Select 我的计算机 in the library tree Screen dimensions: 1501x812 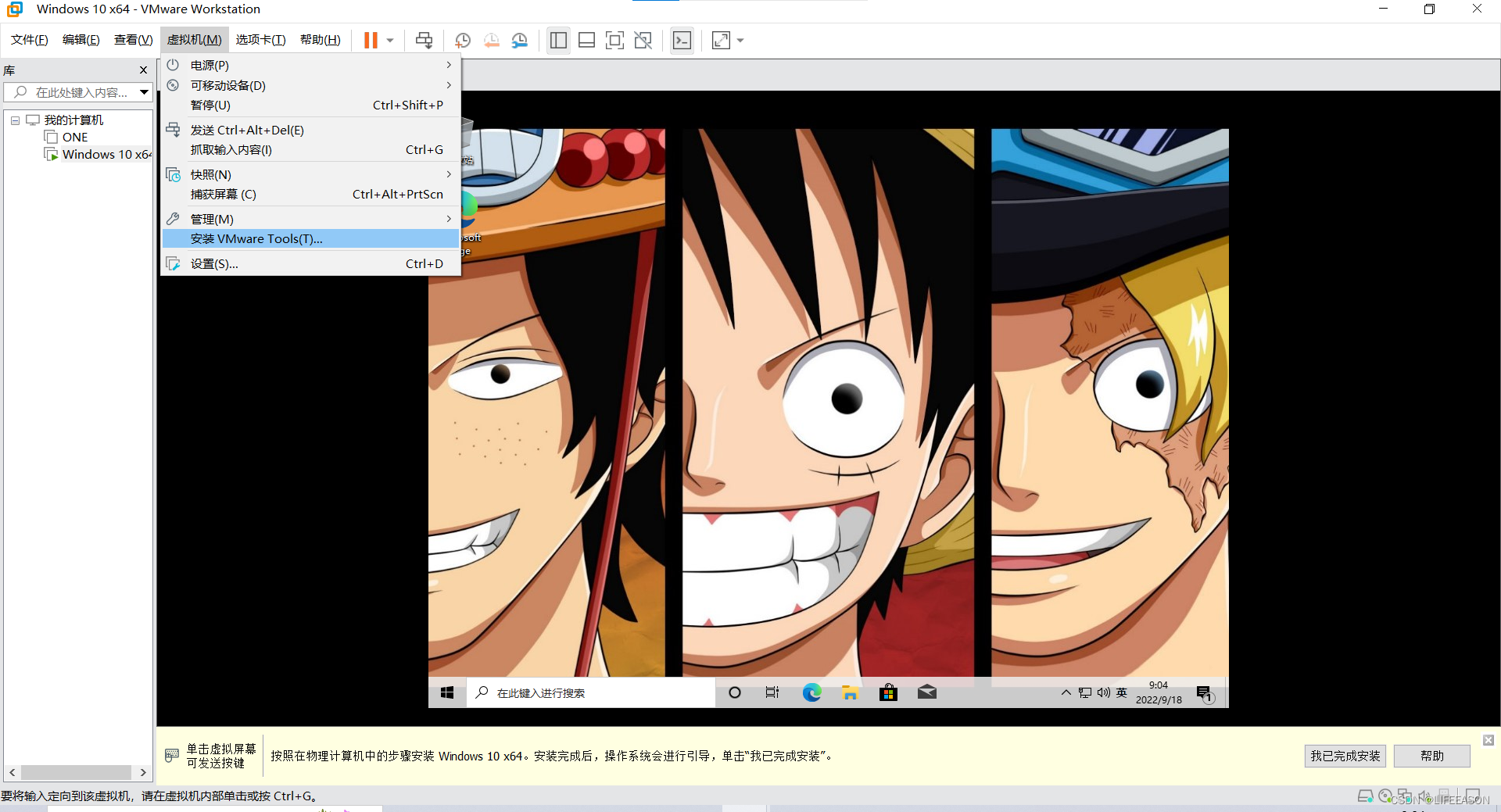point(73,120)
